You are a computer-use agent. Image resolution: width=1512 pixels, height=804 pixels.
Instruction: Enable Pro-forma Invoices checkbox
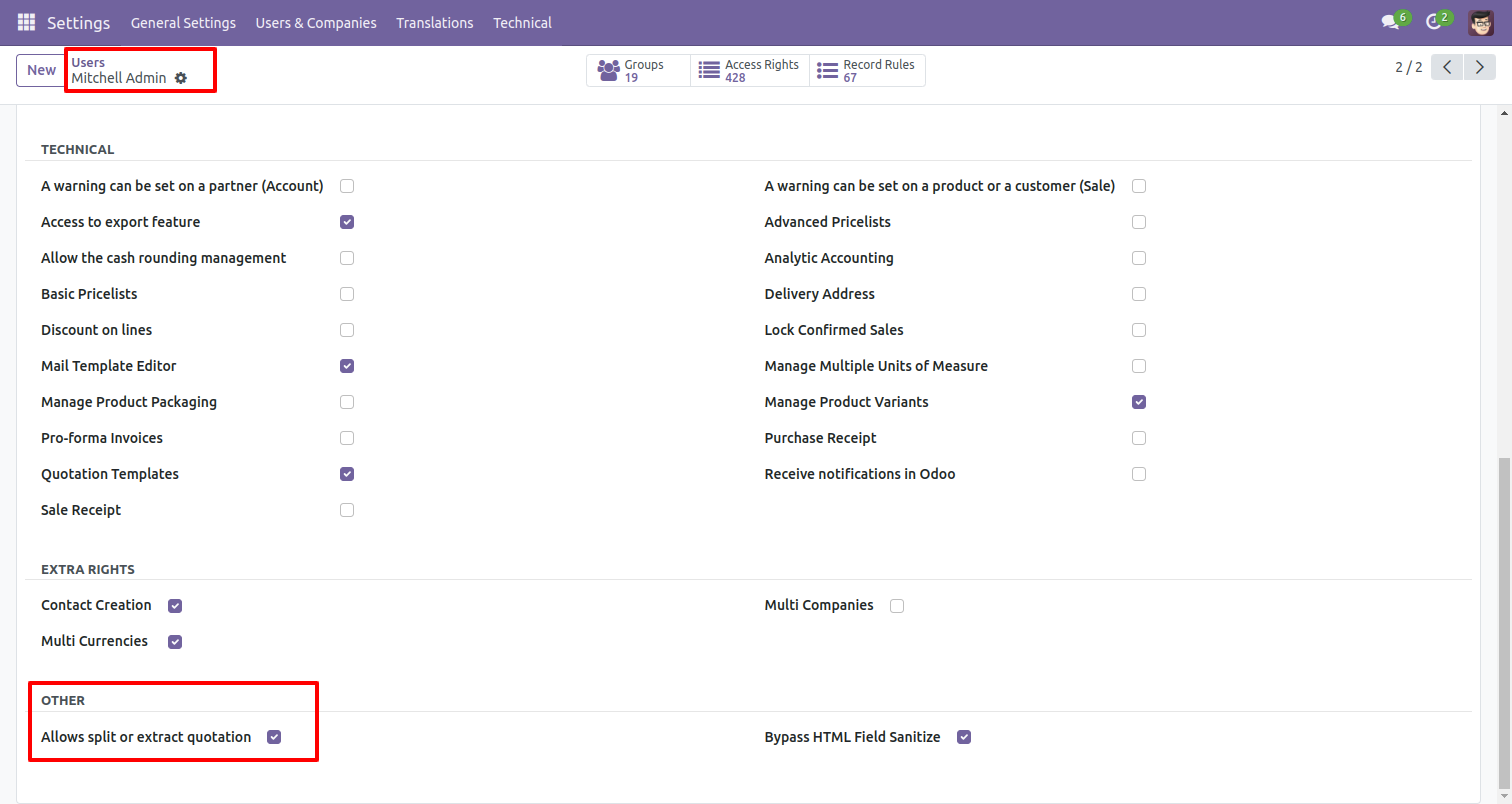tap(347, 438)
